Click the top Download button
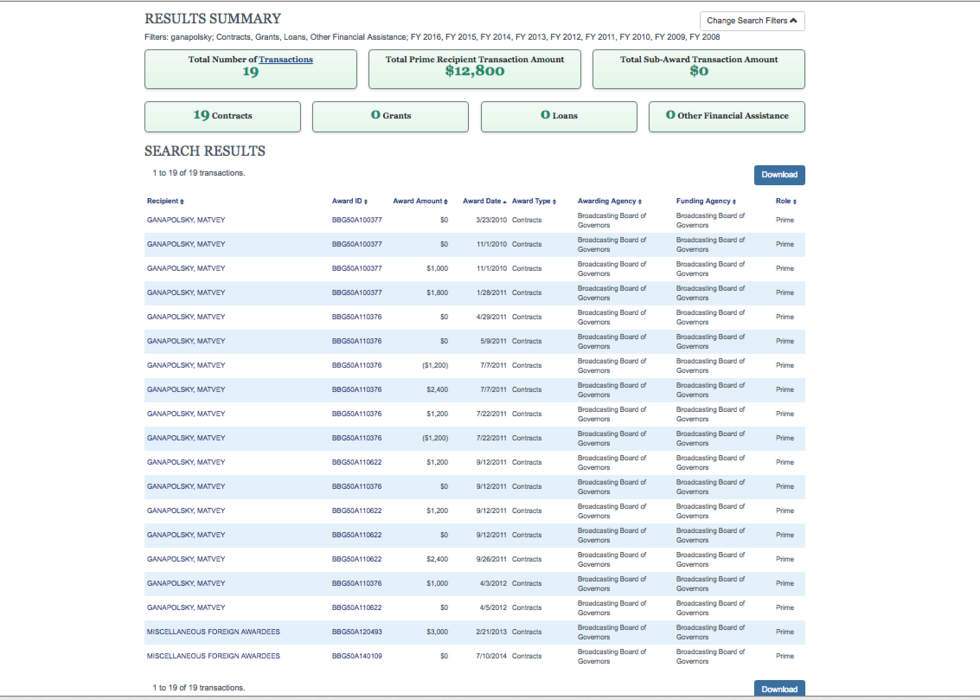This screenshot has width=980, height=700. [779, 175]
